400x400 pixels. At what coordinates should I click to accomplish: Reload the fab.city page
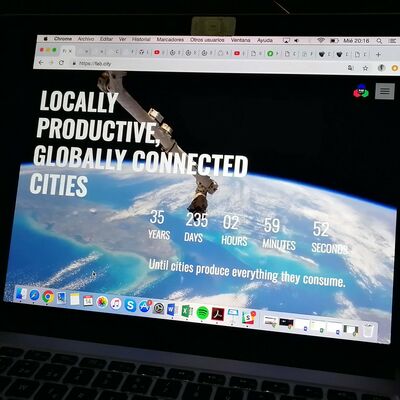pos(61,63)
